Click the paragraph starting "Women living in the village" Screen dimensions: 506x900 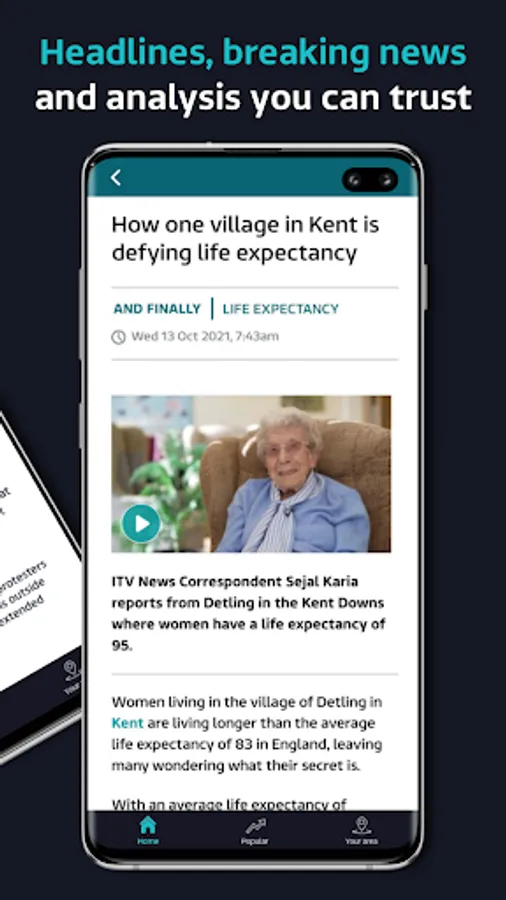(247, 734)
